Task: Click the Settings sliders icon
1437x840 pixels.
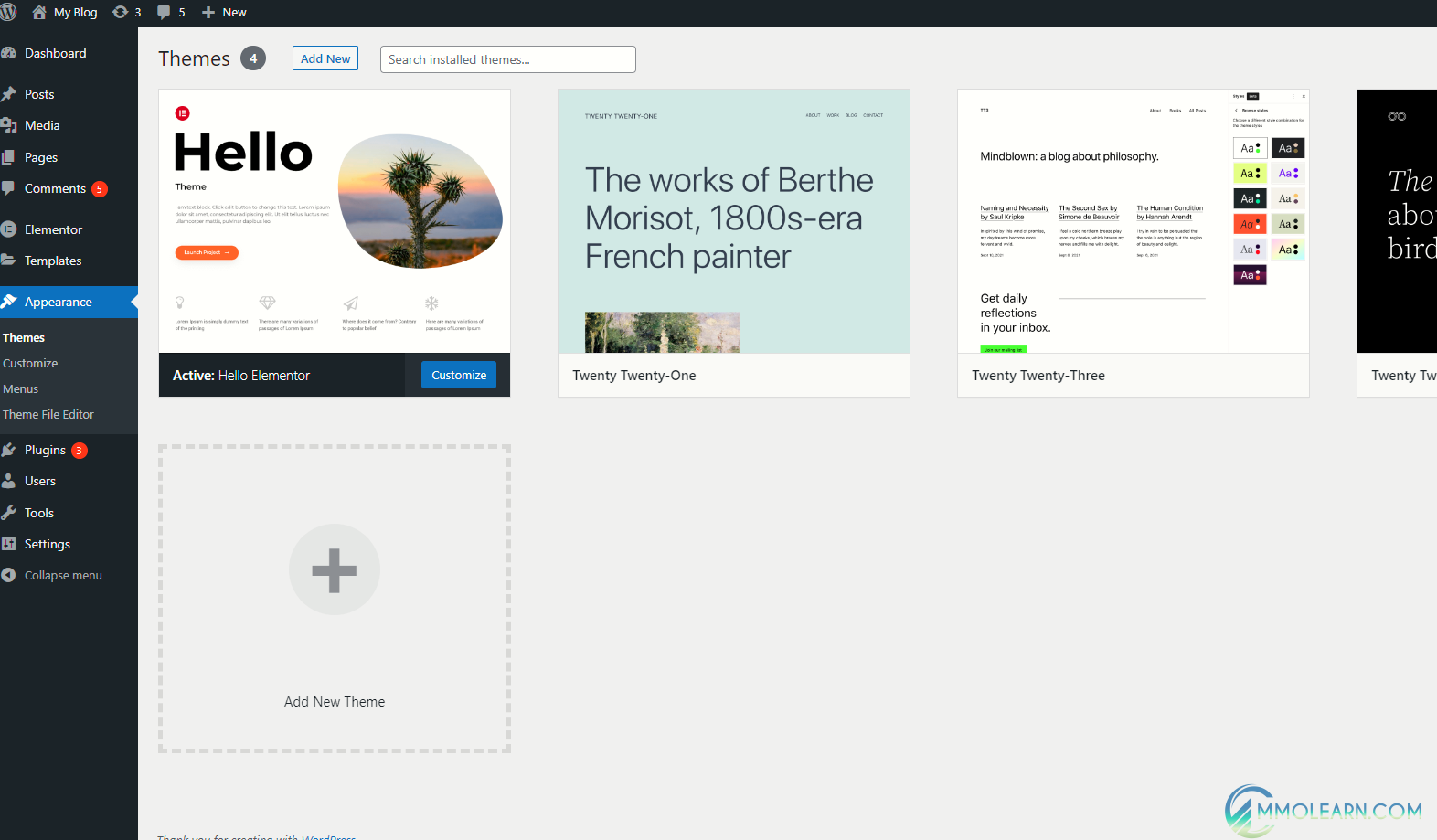Action: click(8, 544)
